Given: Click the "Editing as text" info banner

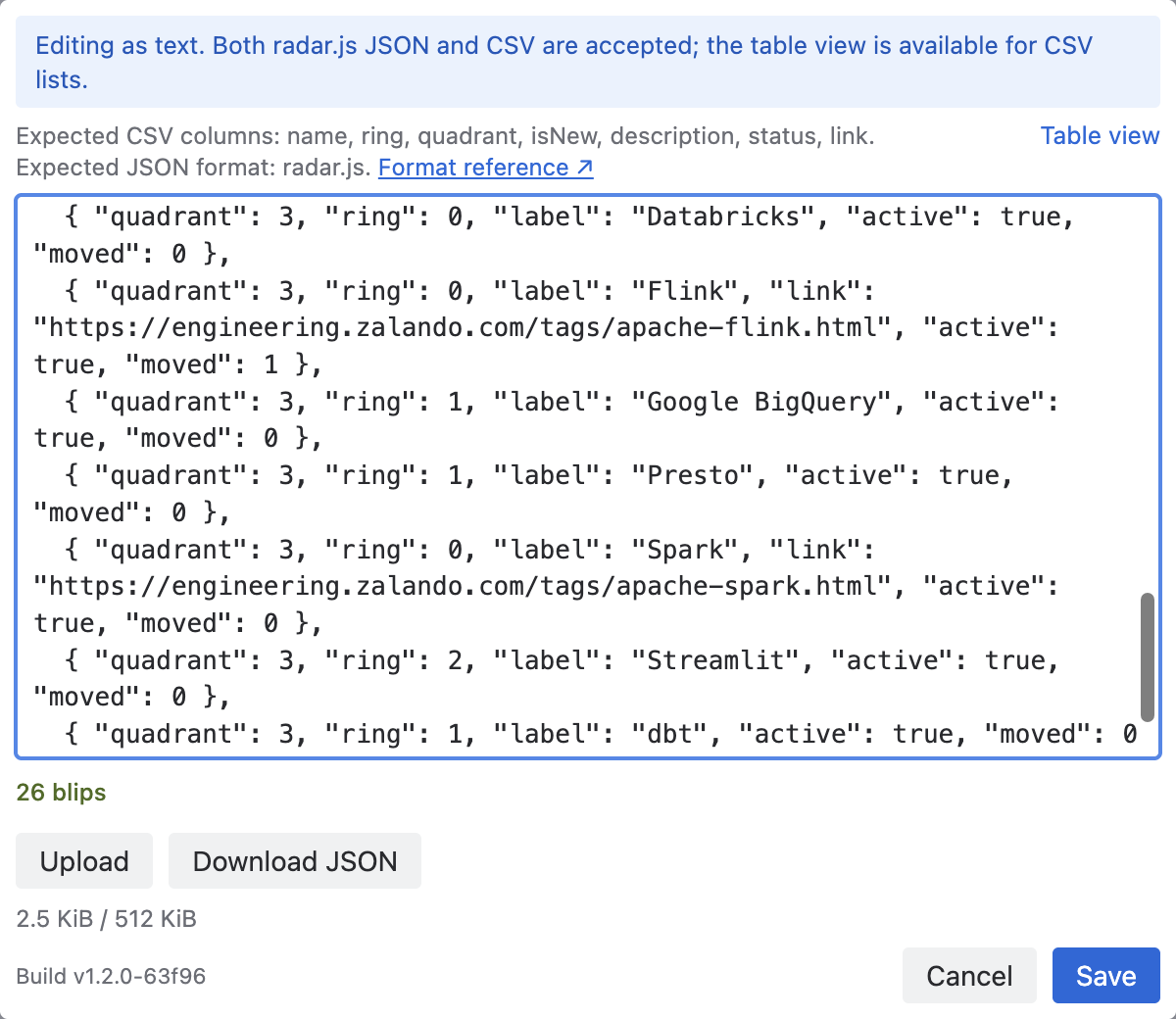Looking at the screenshot, I should 588,62.
